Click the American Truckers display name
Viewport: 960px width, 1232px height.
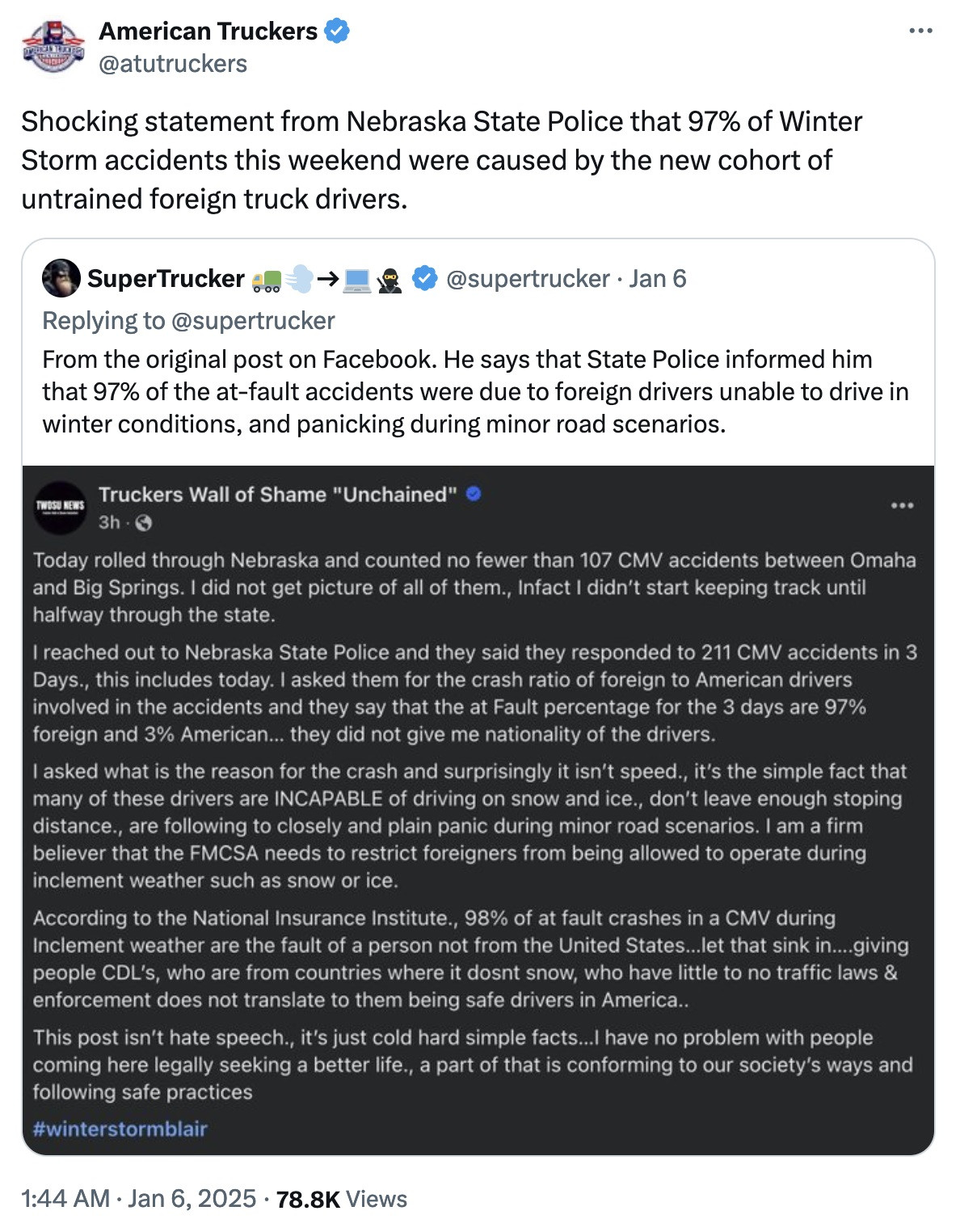[x=208, y=32]
